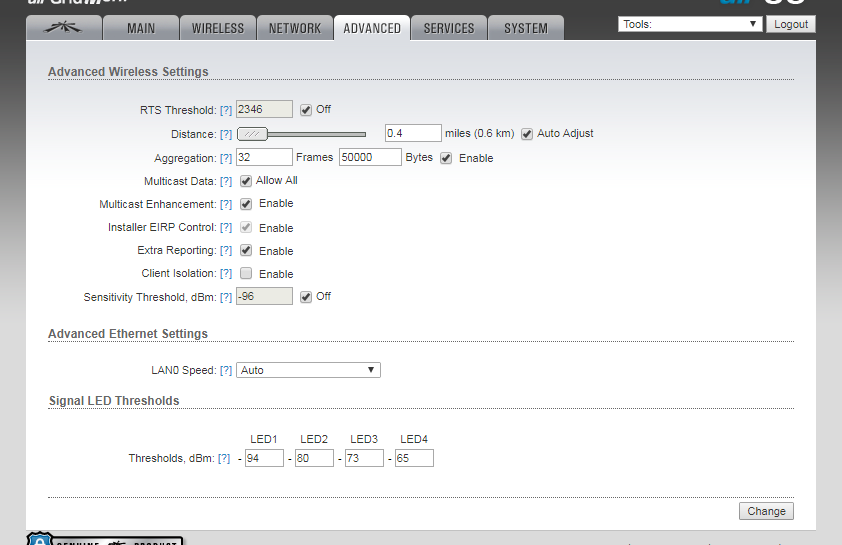Viewport: 842px width, 545px height.
Task: Show help for the Aggregation setting
Action: [226, 158]
